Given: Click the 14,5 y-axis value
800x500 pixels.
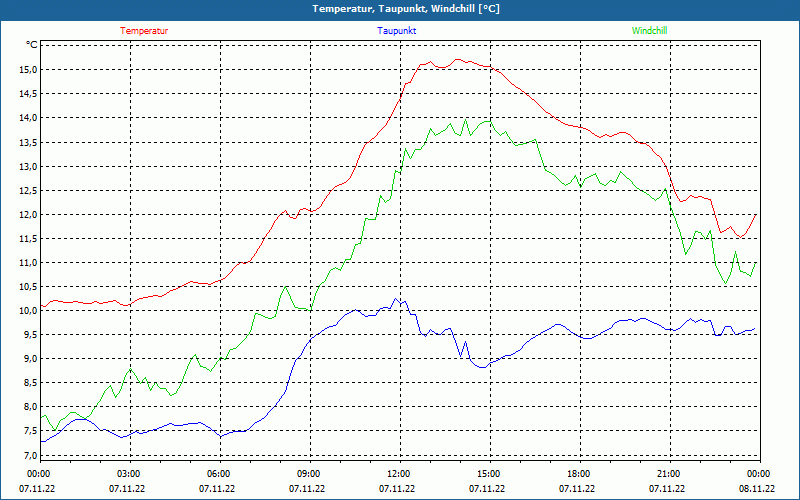Looking at the screenshot, I should 28,93.
